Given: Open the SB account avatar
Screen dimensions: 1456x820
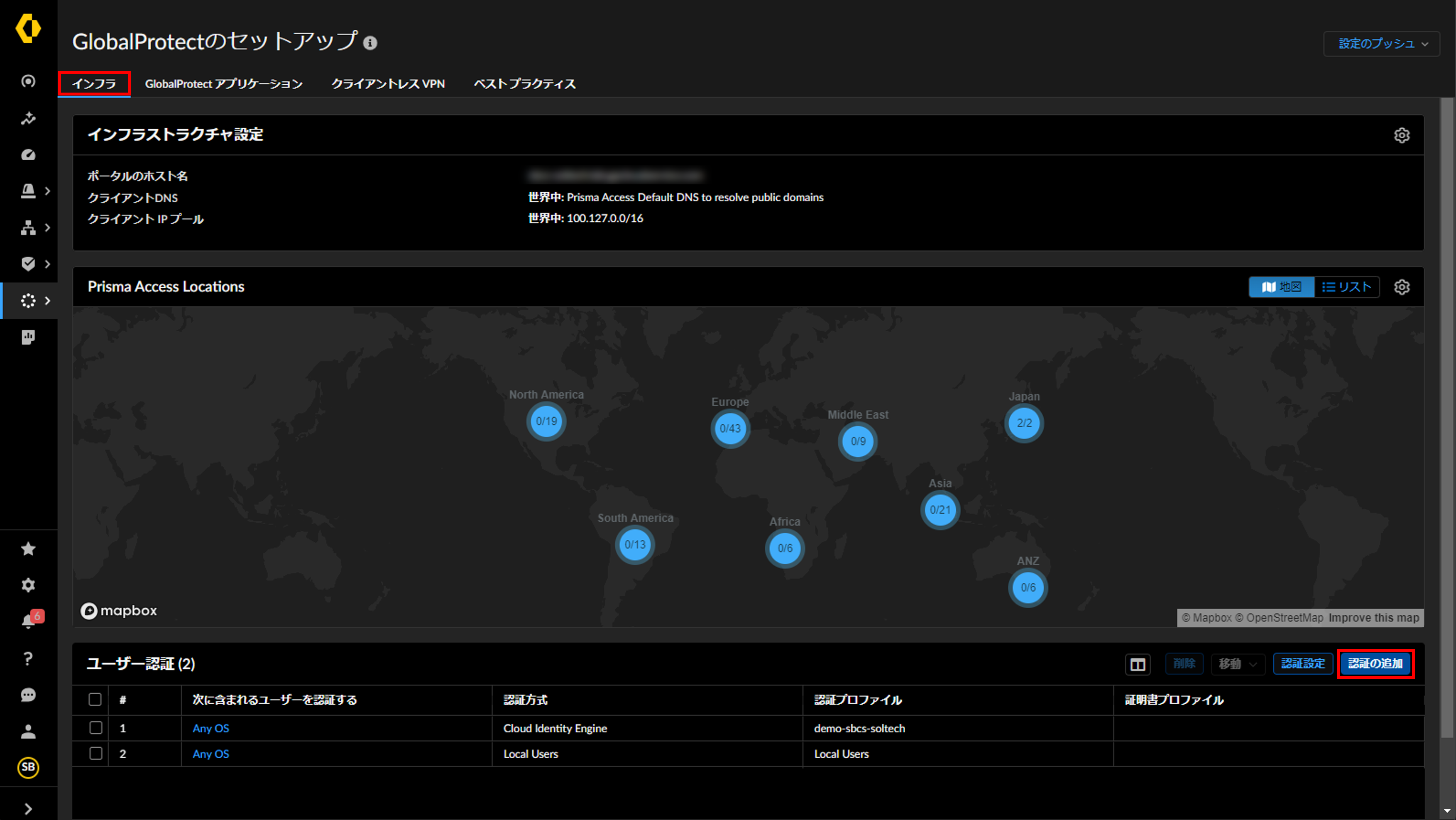Looking at the screenshot, I should pyautogui.click(x=28, y=767).
